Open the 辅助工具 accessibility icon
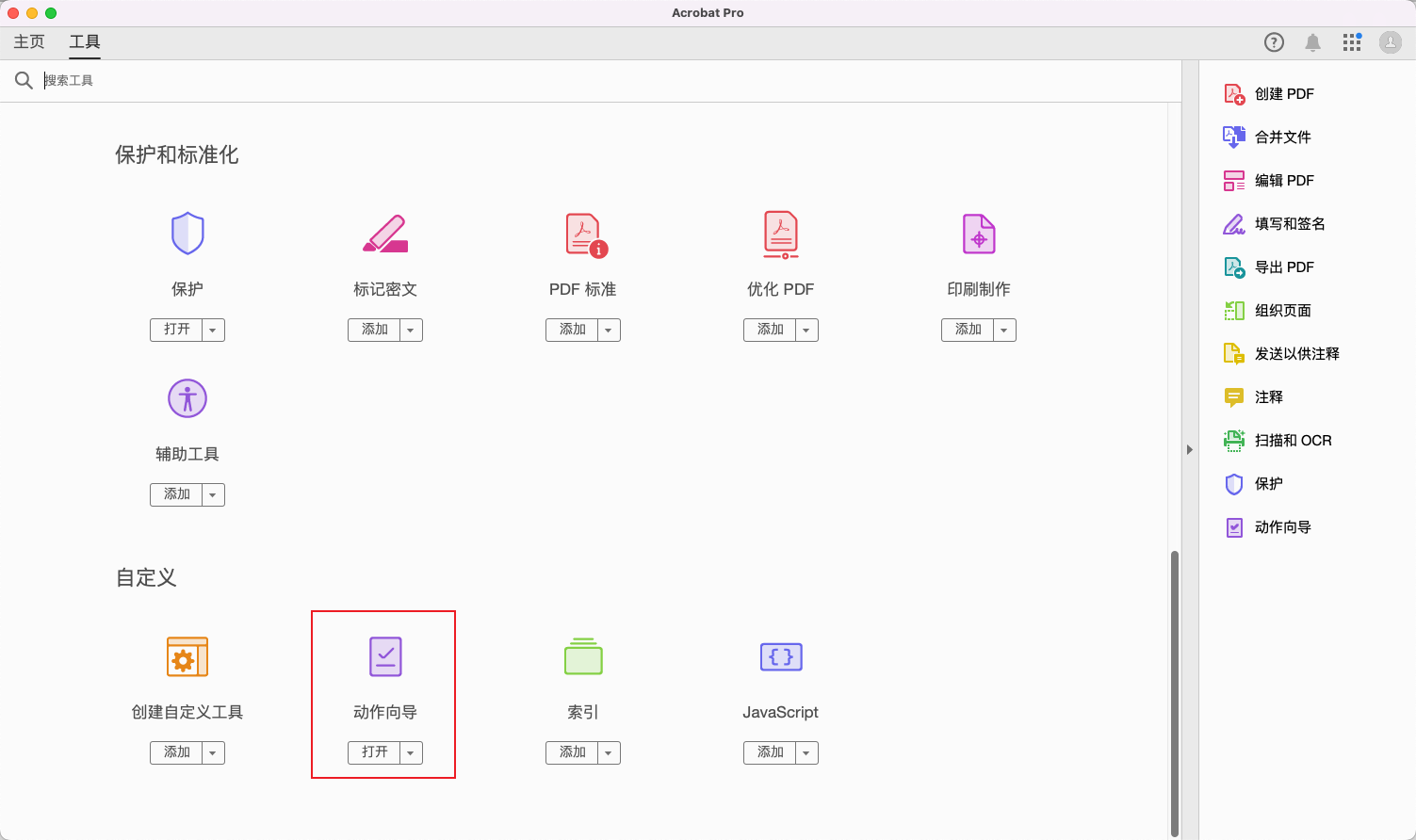 click(187, 398)
